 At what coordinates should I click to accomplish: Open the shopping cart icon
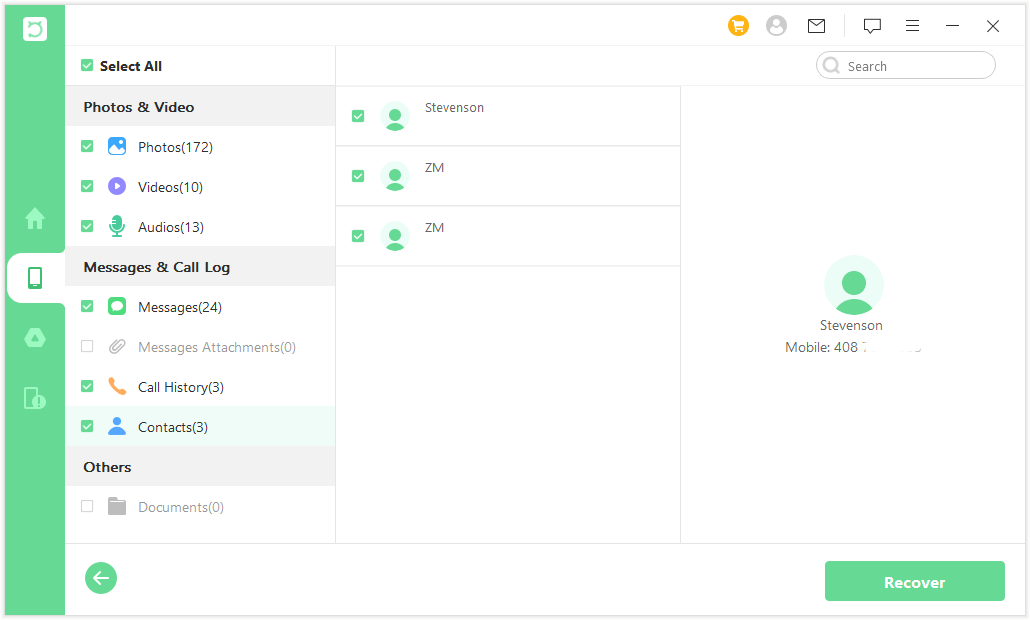click(x=738, y=26)
